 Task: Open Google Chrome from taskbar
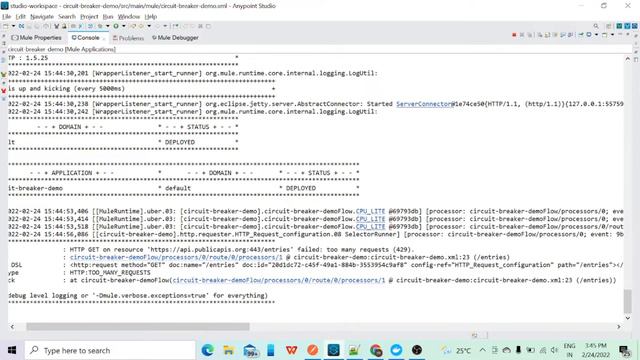point(376,350)
